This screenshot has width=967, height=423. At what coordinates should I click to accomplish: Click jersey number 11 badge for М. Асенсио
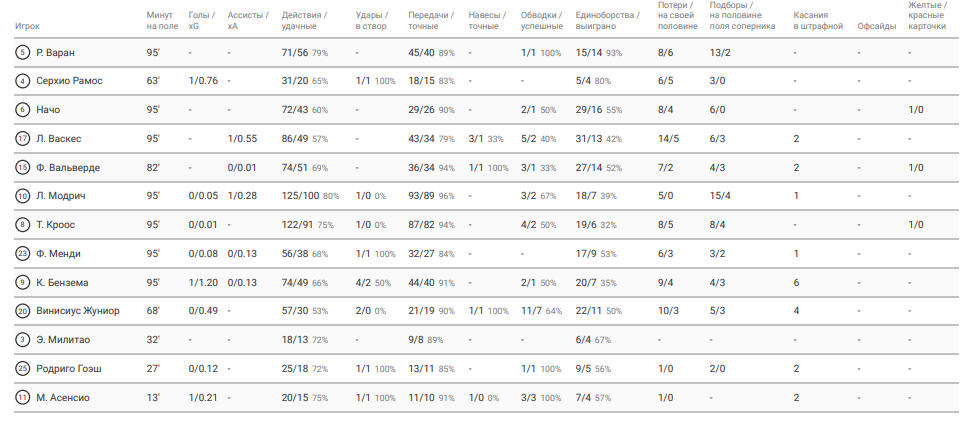(22, 398)
